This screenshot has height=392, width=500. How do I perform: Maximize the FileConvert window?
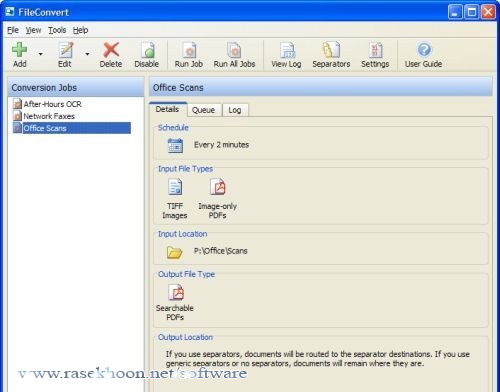[472, 12]
